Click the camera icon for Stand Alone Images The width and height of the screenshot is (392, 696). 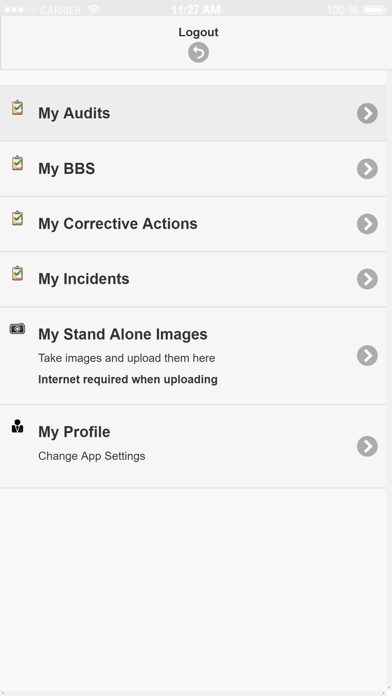pos(17,328)
